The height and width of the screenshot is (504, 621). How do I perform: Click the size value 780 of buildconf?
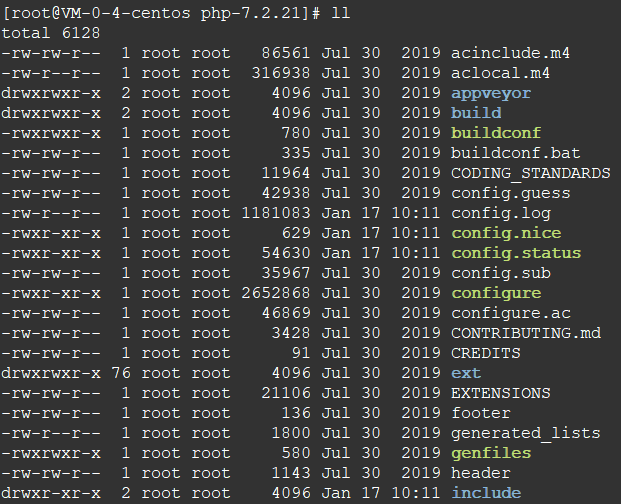(x=295, y=133)
